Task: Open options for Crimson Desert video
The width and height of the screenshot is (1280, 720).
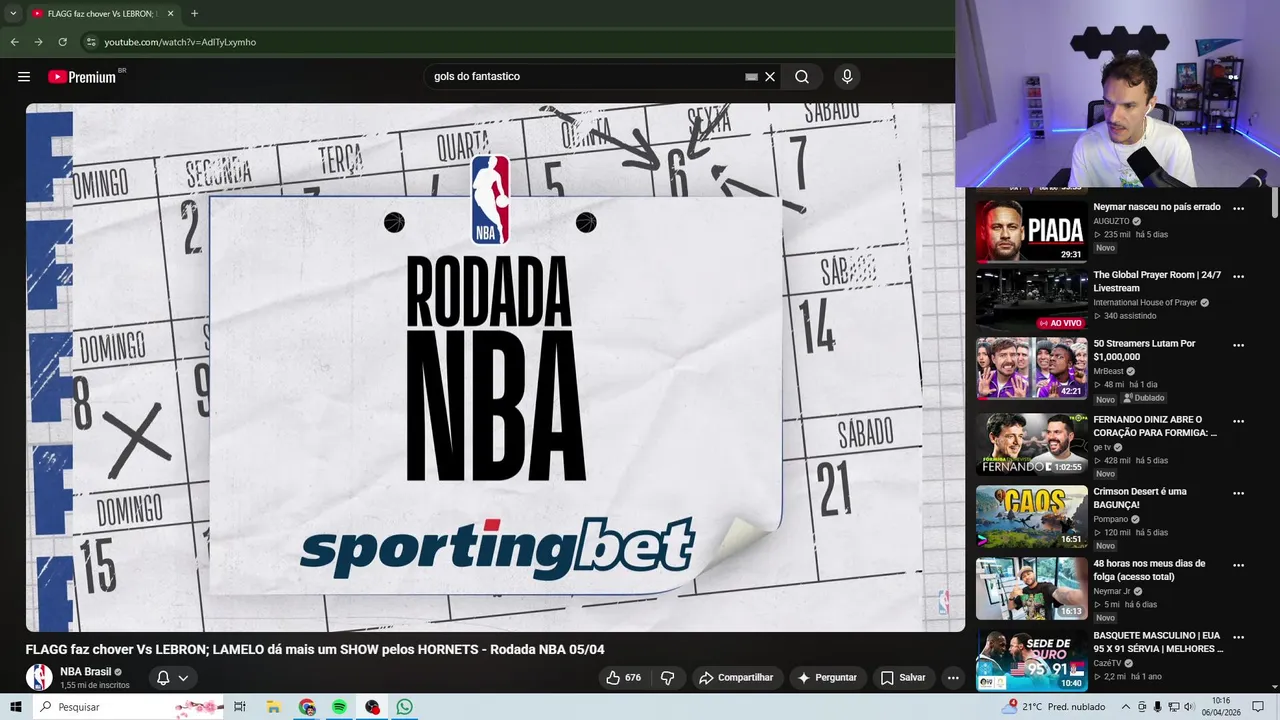Action: click(x=1238, y=493)
